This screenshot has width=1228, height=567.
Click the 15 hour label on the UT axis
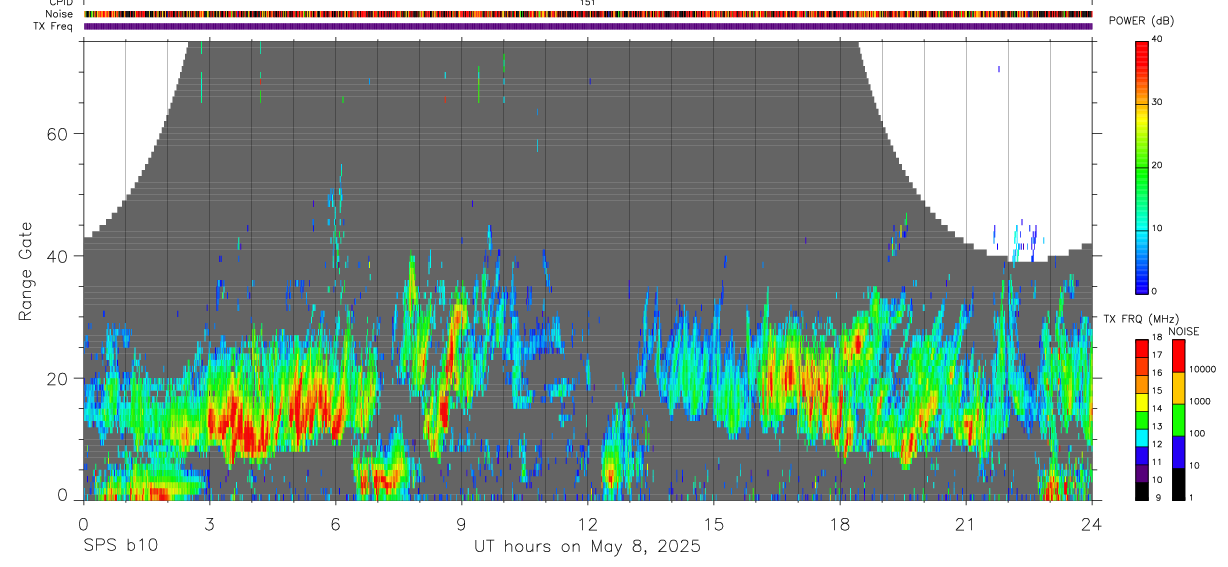714,524
